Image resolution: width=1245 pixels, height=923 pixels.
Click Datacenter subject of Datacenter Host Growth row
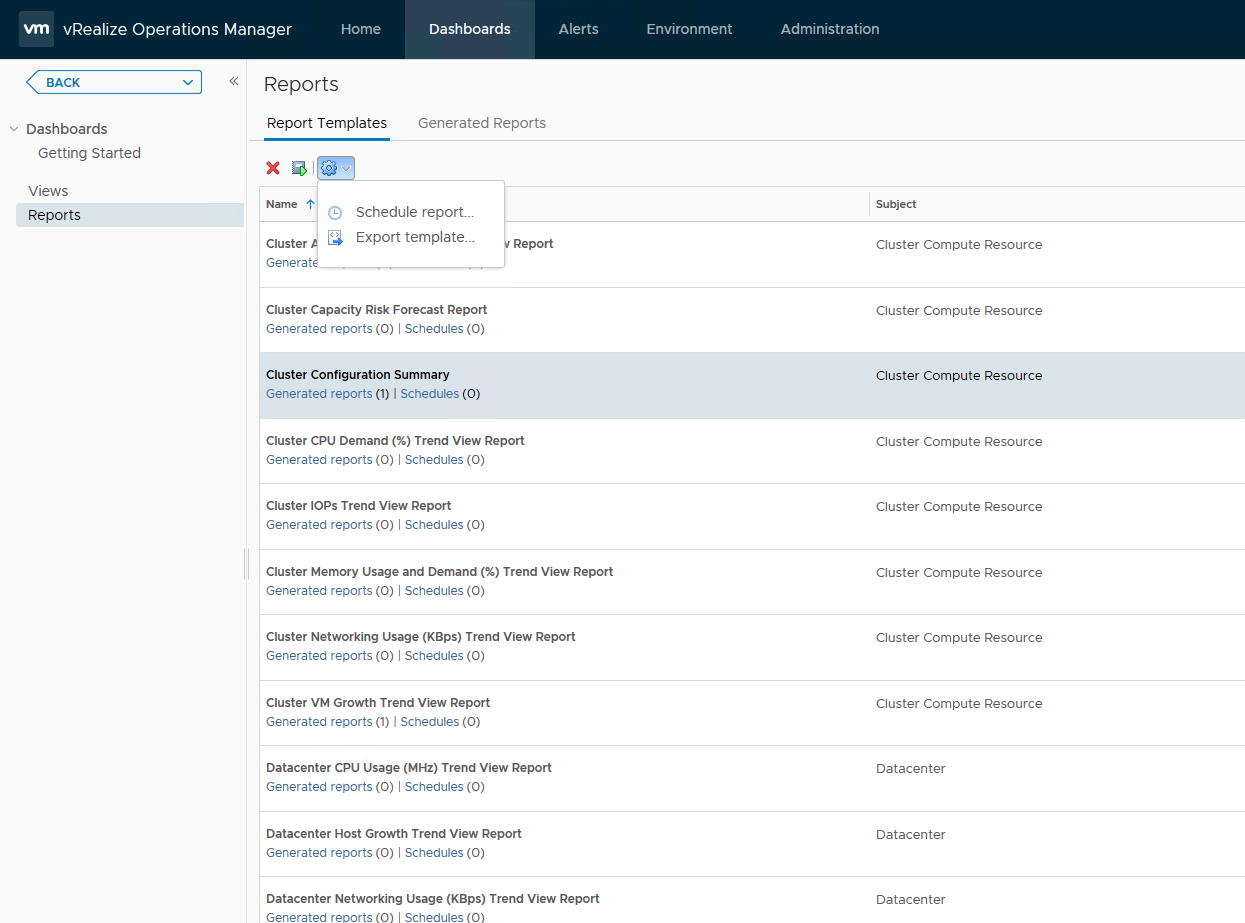tap(911, 835)
